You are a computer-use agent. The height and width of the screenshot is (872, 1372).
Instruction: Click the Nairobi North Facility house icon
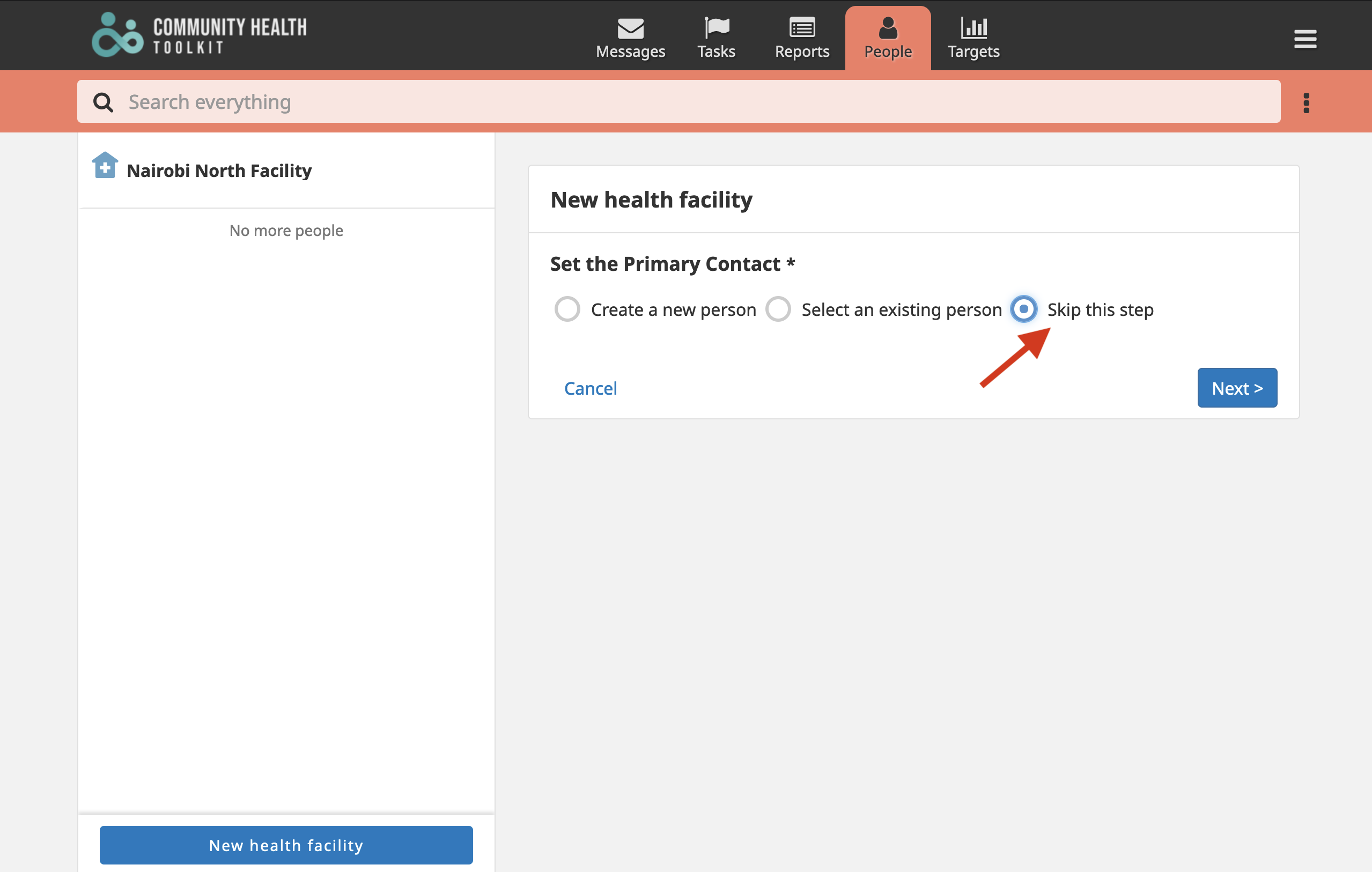click(x=105, y=166)
